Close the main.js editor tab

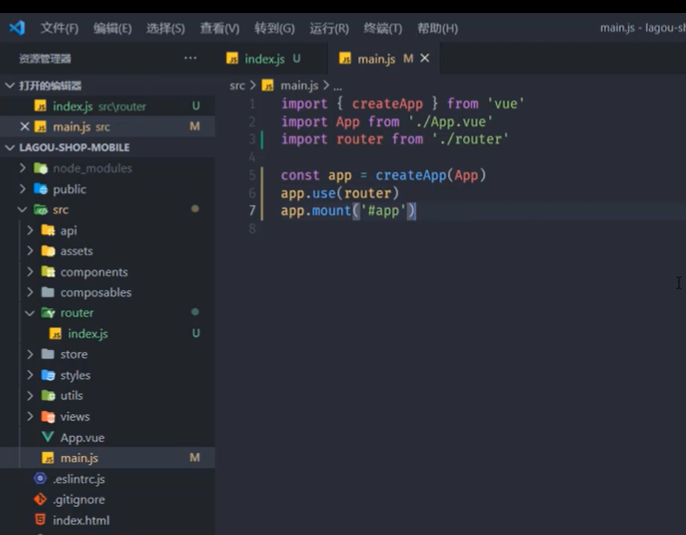tap(424, 58)
